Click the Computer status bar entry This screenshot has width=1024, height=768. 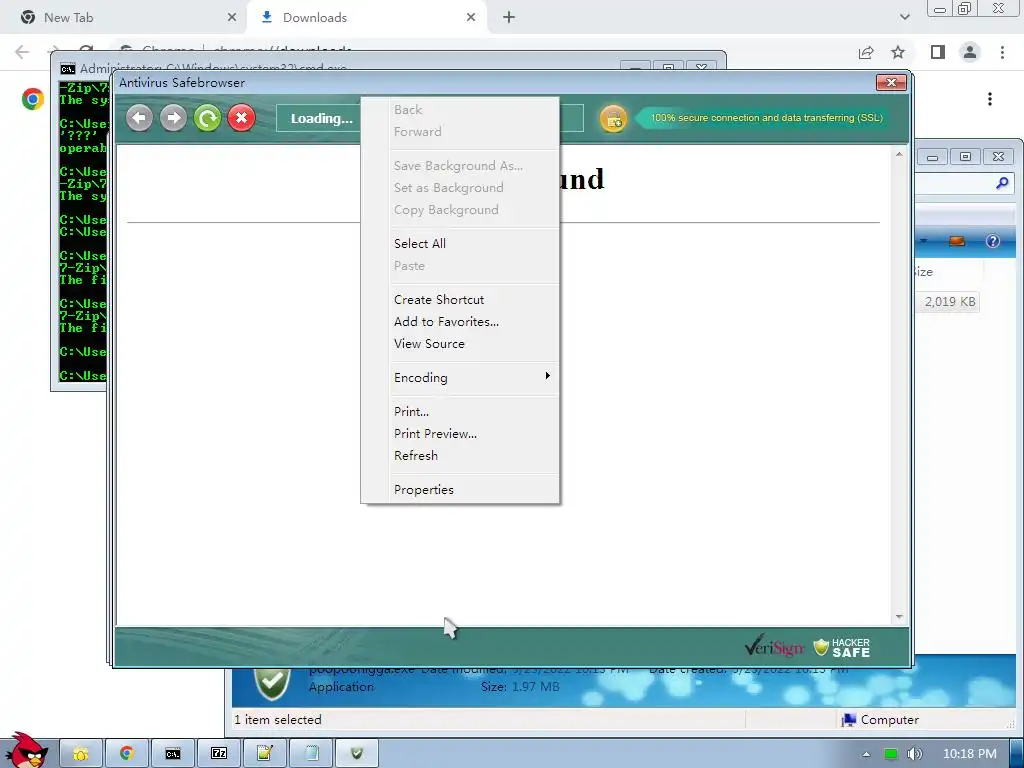pos(880,720)
